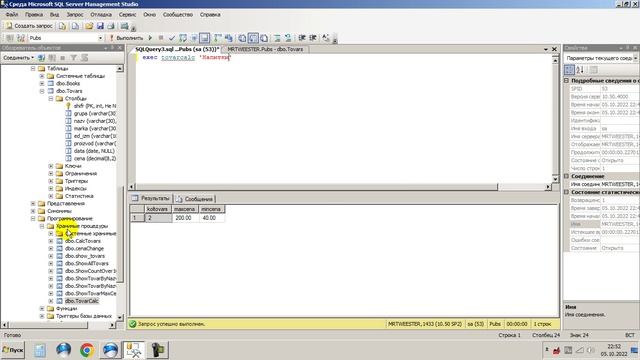The image size is (640, 360).
Task: Click the parse query checkmark icon
Action: click(x=172, y=38)
